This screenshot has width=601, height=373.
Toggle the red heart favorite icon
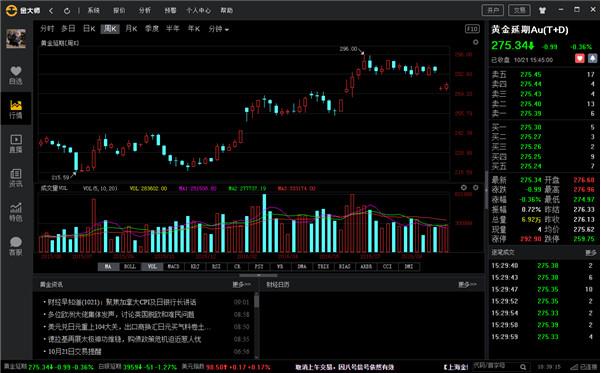pyautogui.click(x=580, y=58)
